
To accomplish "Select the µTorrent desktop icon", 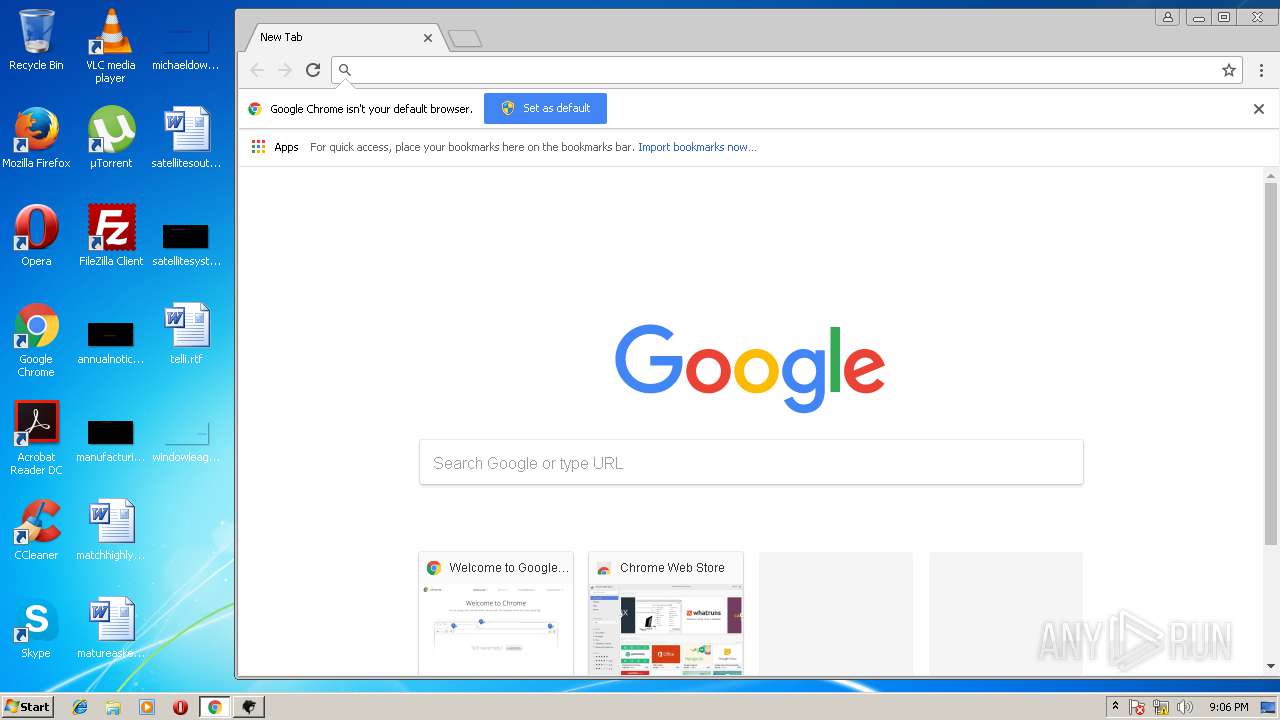I will (x=111, y=138).
